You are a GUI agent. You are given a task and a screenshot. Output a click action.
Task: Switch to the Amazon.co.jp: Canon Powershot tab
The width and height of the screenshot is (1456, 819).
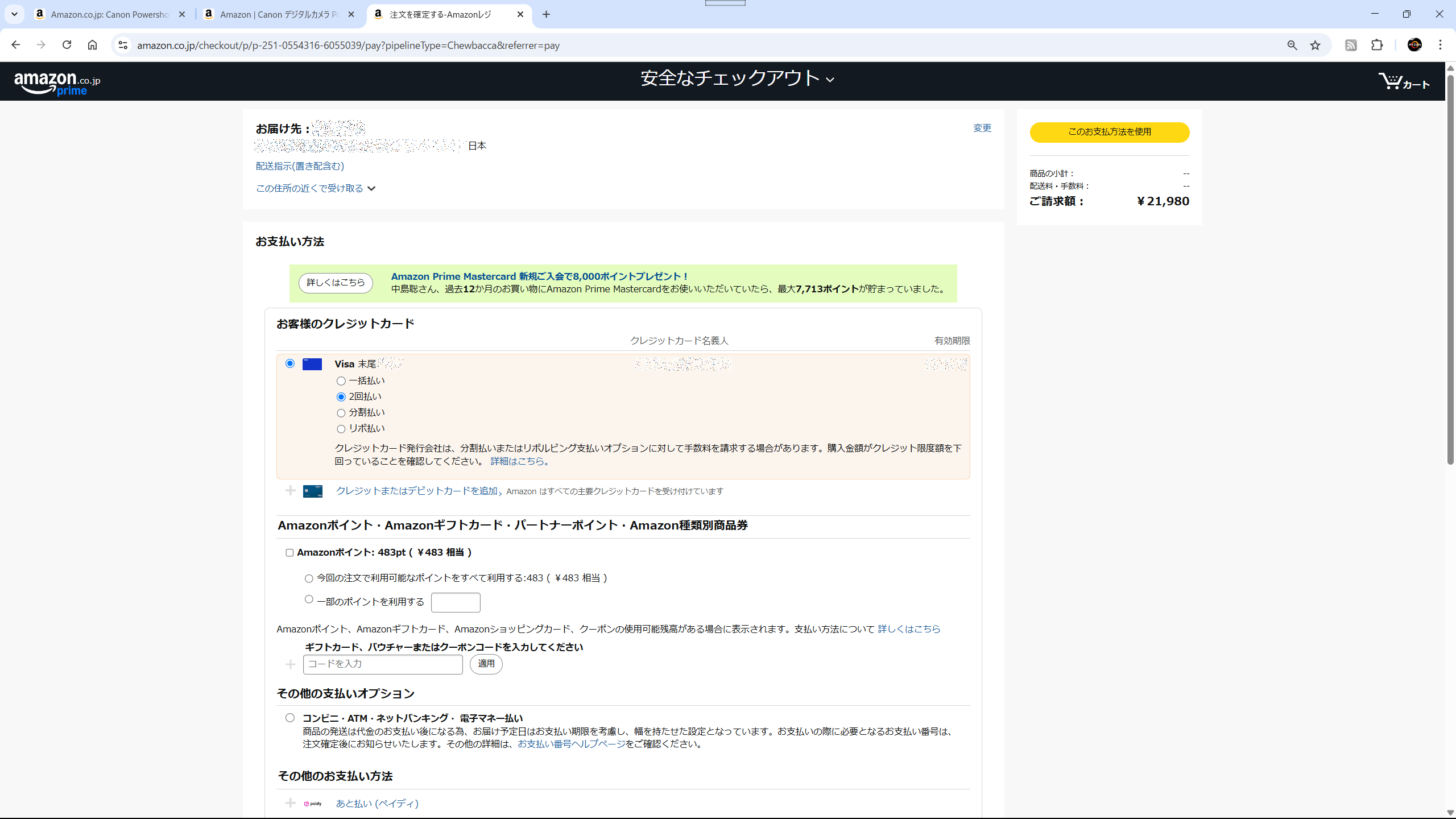point(109,14)
